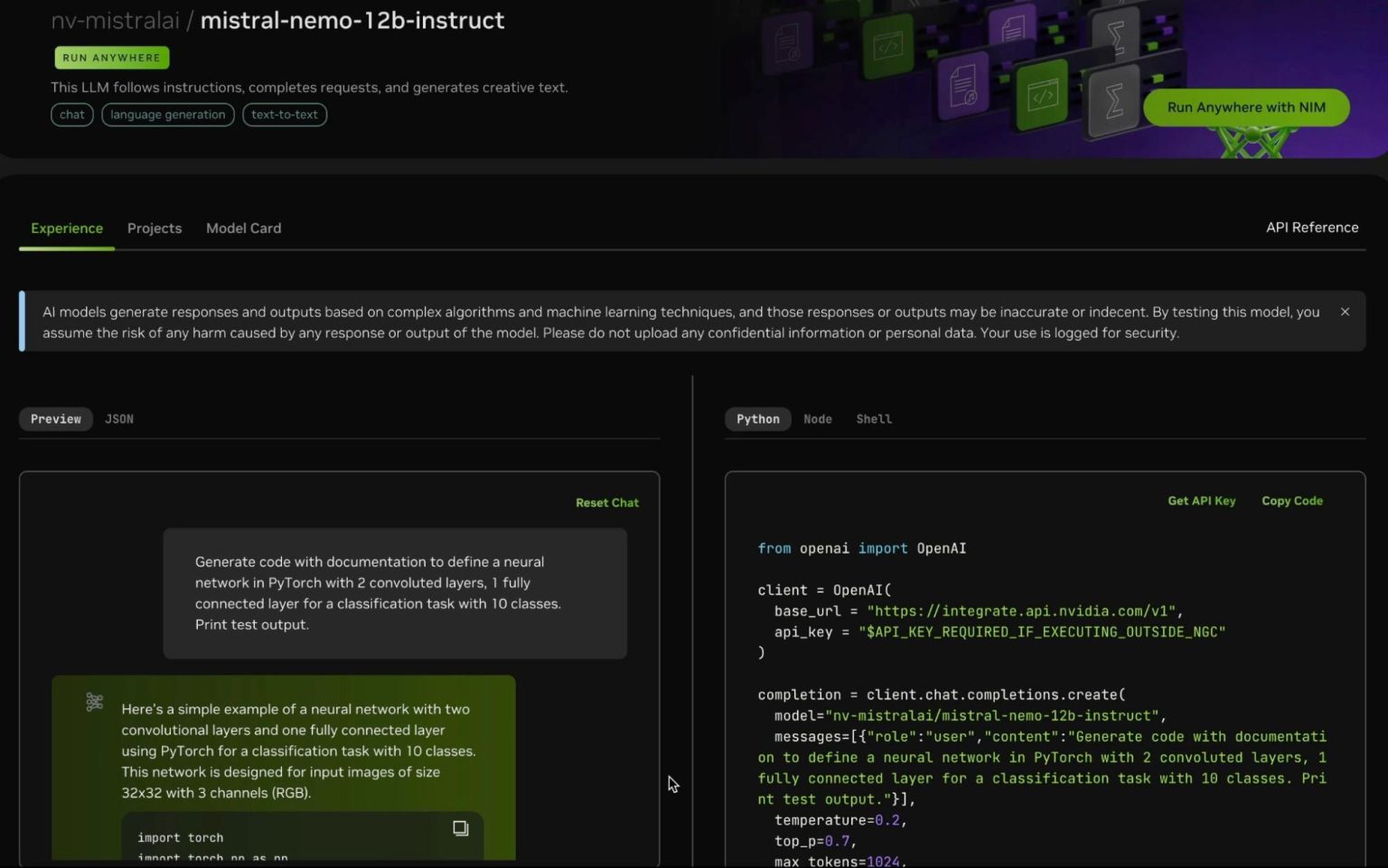The height and width of the screenshot is (868, 1388).
Task: Select the text-to-text tag
Action: pos(285,115)
